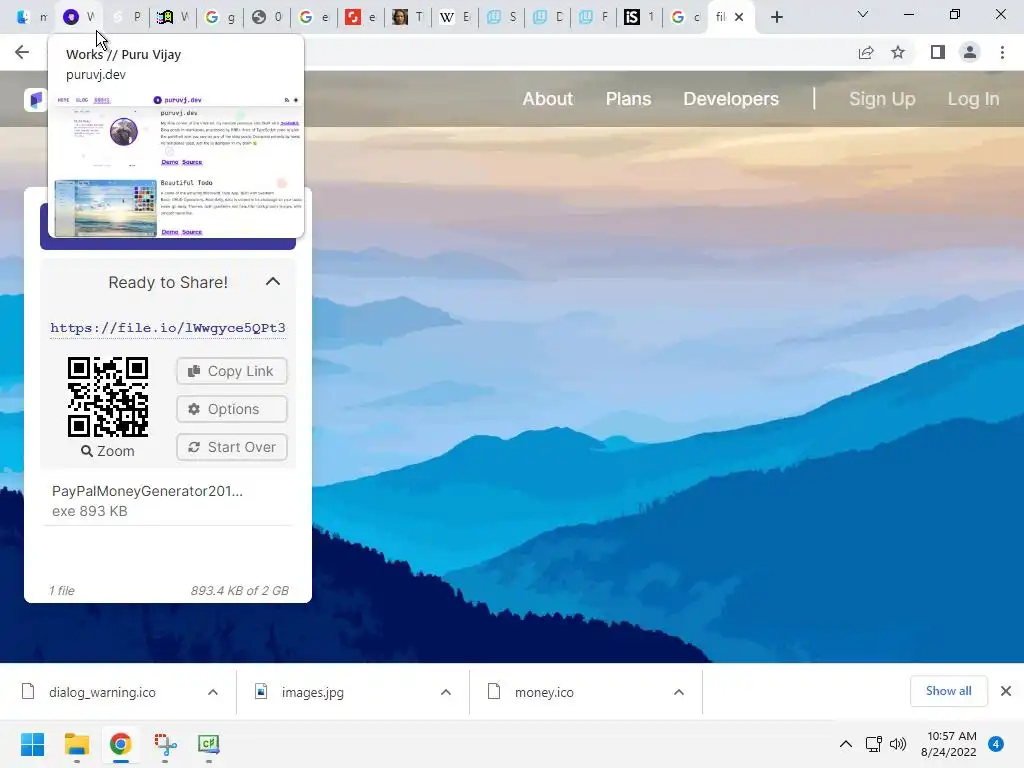Switch to the first tab in tab strip

click(31, 17)
